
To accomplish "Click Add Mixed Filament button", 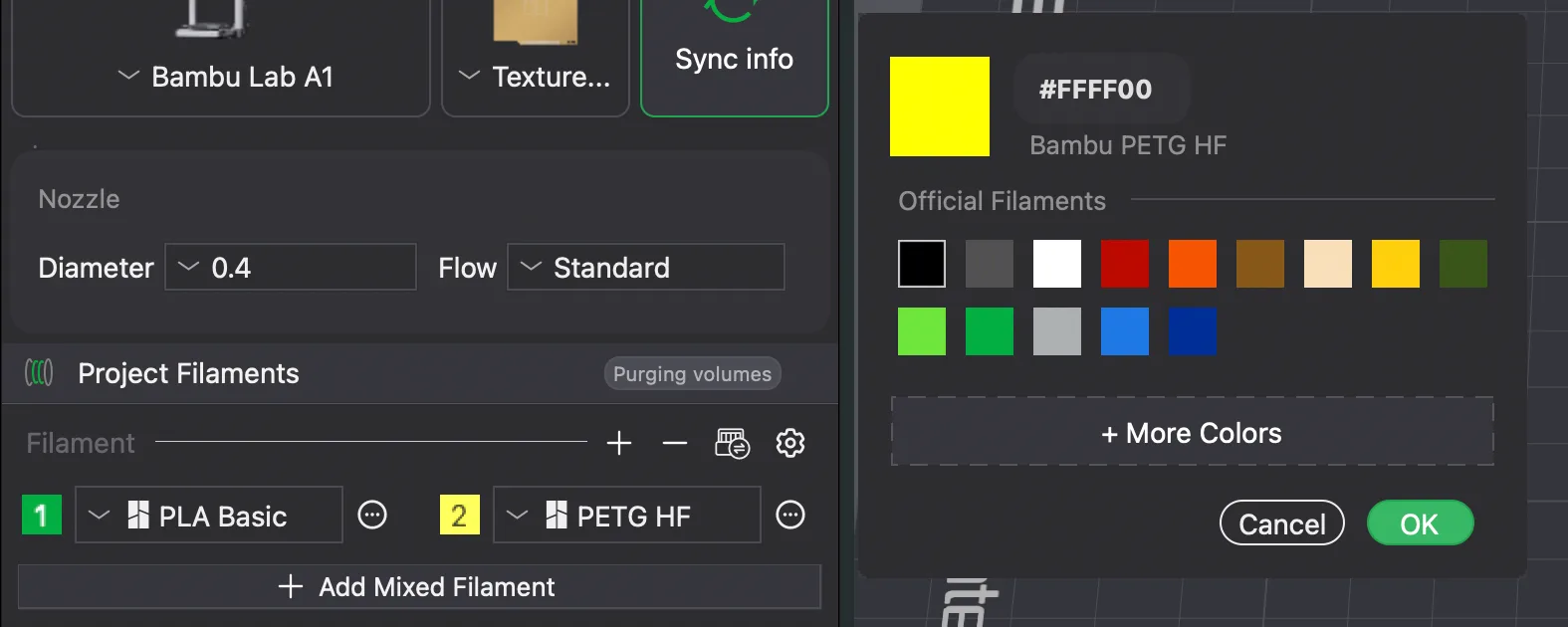I will (x=419, y=587).
